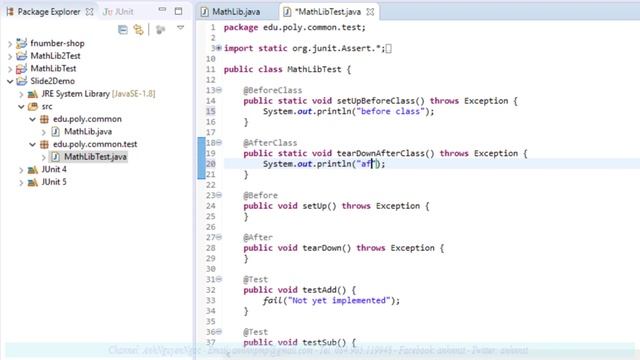Expand the JUnit 5 library

pos(21,183)
